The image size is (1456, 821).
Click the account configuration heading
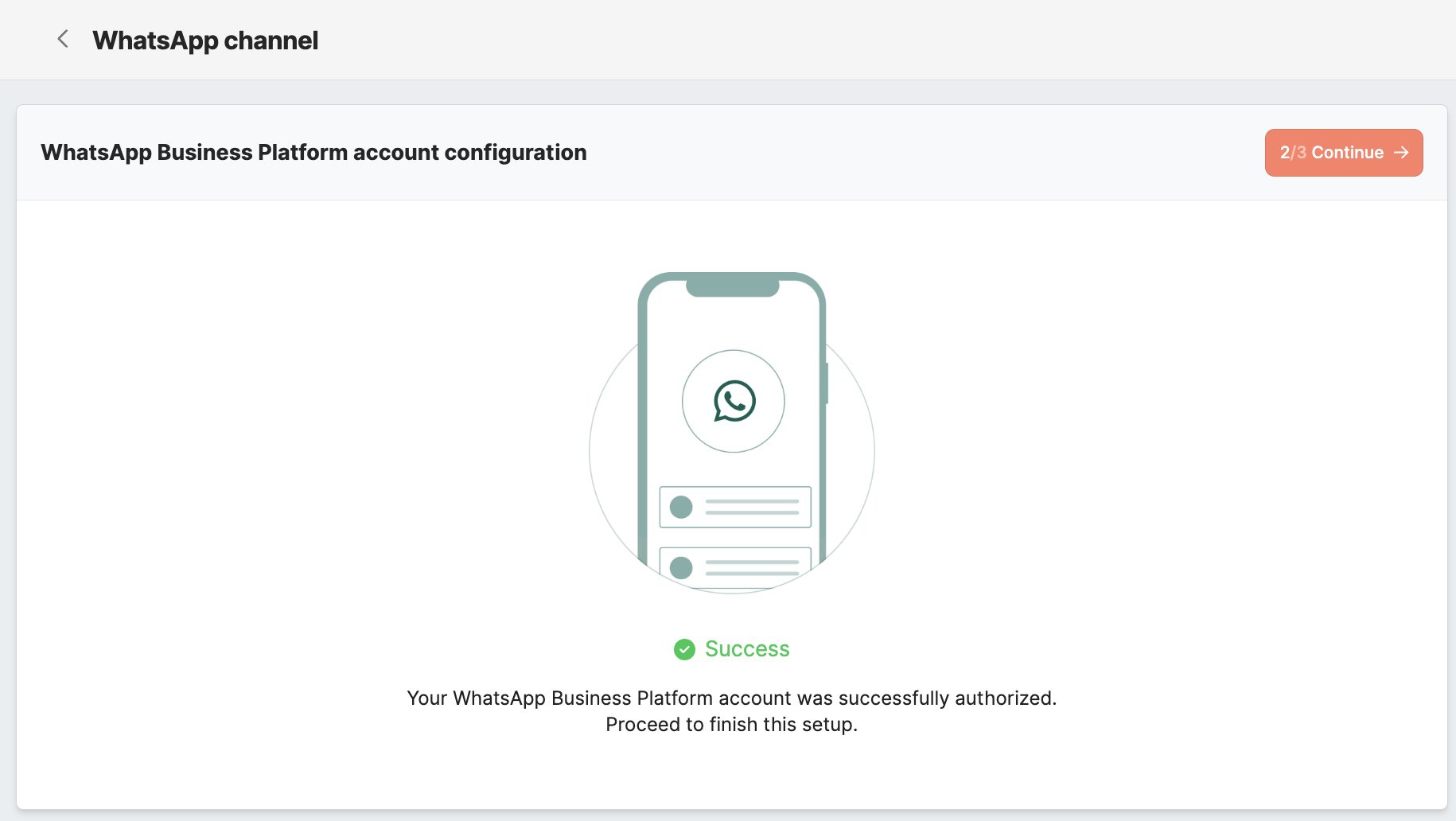(313, 152)
